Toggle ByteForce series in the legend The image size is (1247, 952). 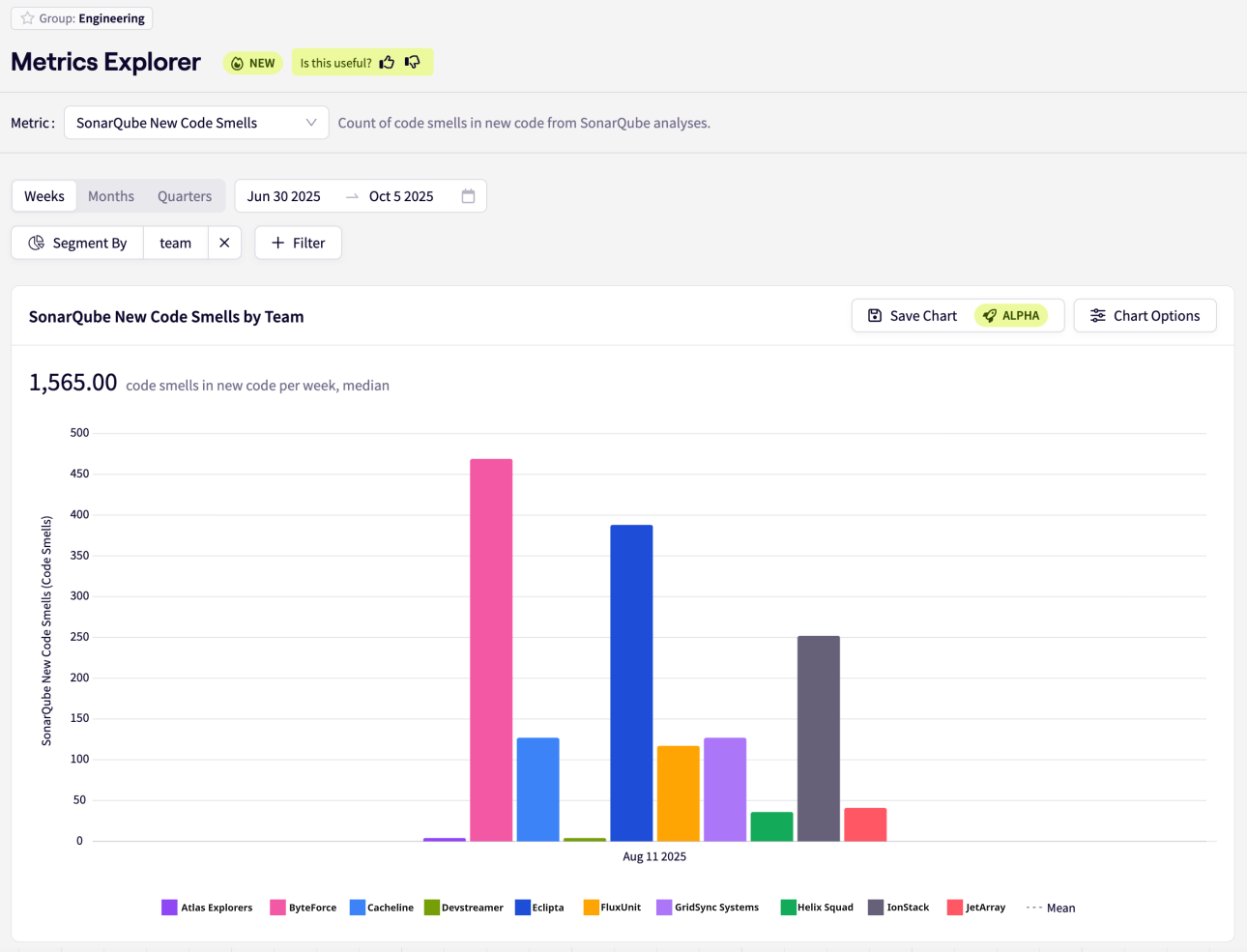[304, 908]
